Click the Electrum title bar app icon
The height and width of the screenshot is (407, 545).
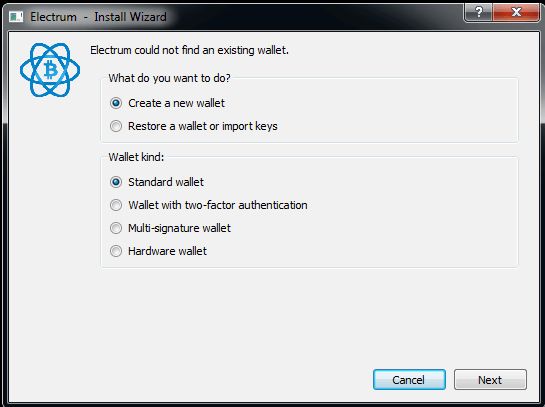click(x=16, y=16)
